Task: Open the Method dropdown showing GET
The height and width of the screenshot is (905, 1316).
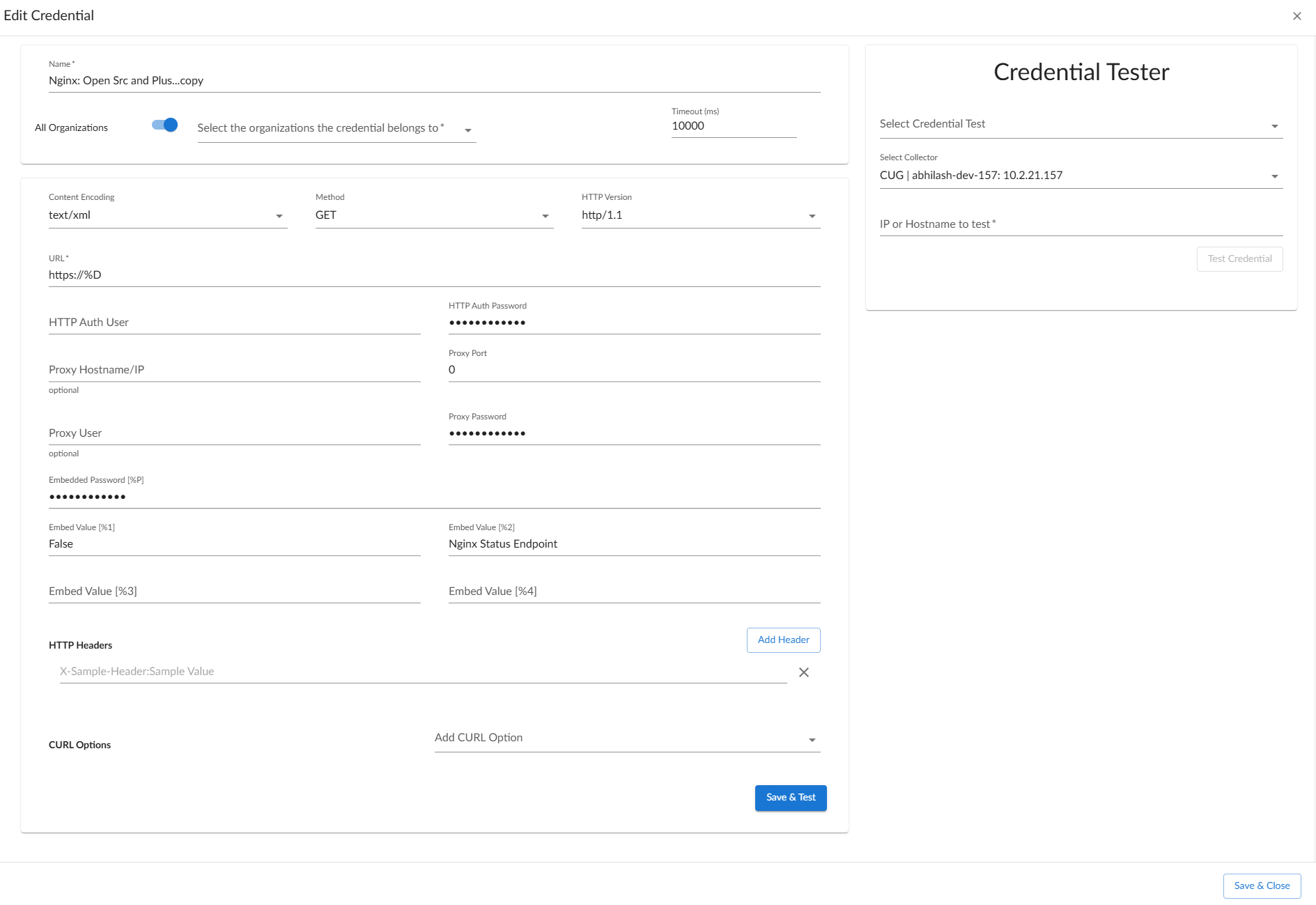Action: (433, 215)
